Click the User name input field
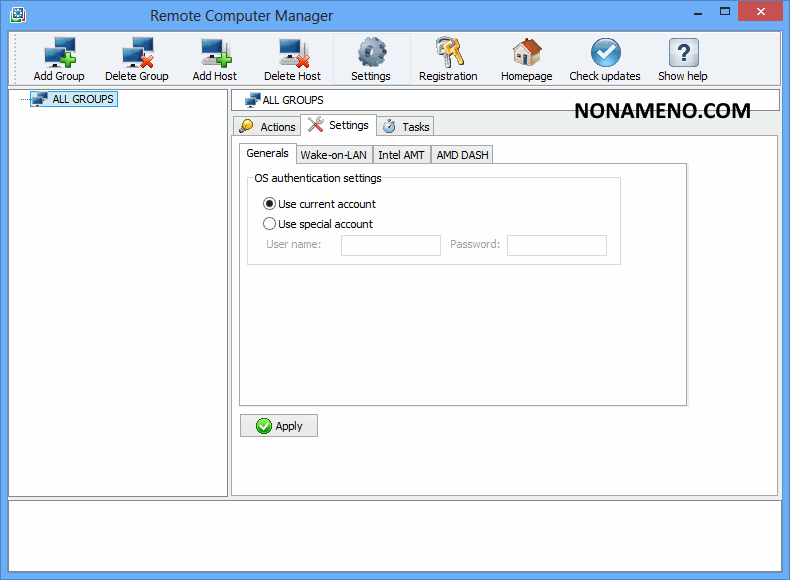 click(x=390, y=245)
